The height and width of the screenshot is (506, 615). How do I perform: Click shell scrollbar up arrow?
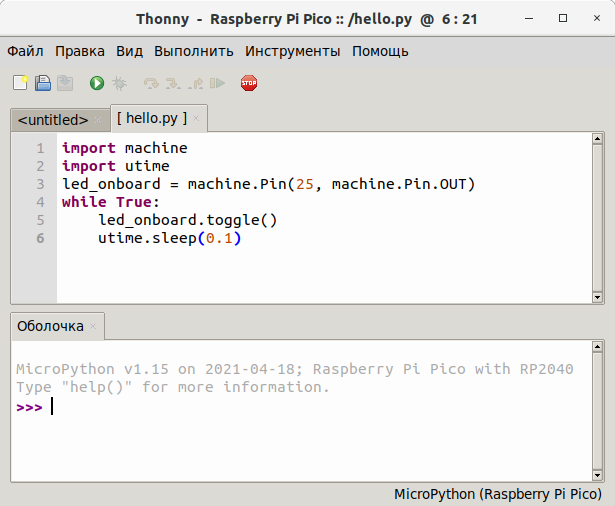tap(597, 346)
